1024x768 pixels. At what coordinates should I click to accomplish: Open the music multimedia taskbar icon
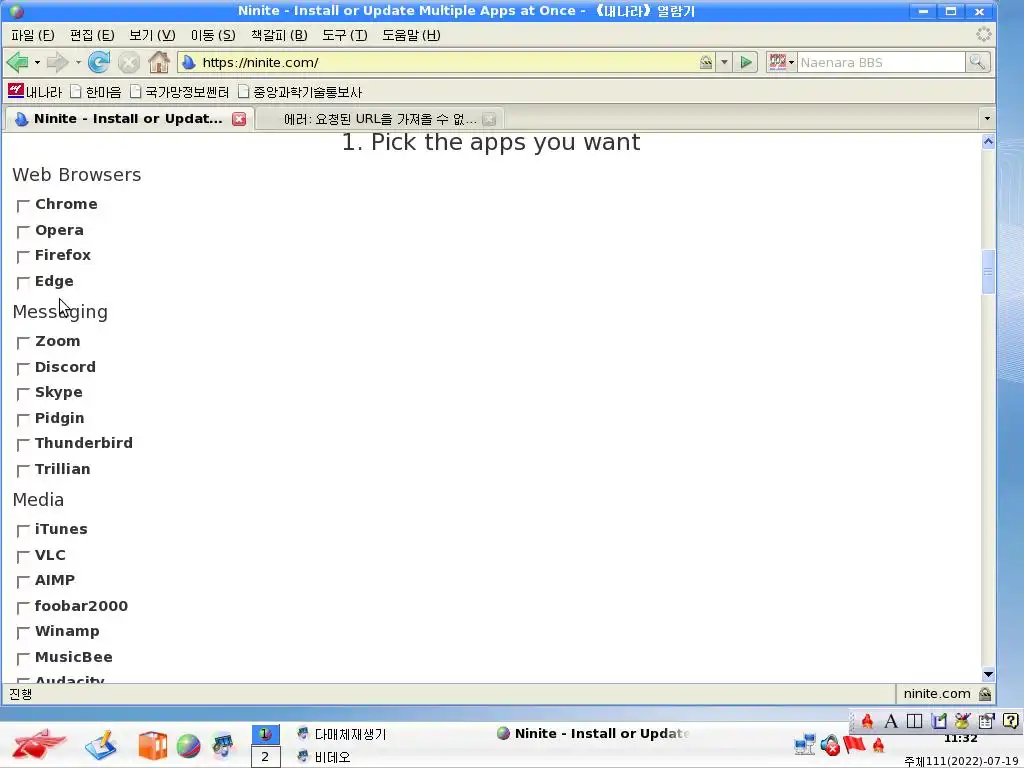pos(223,746)
